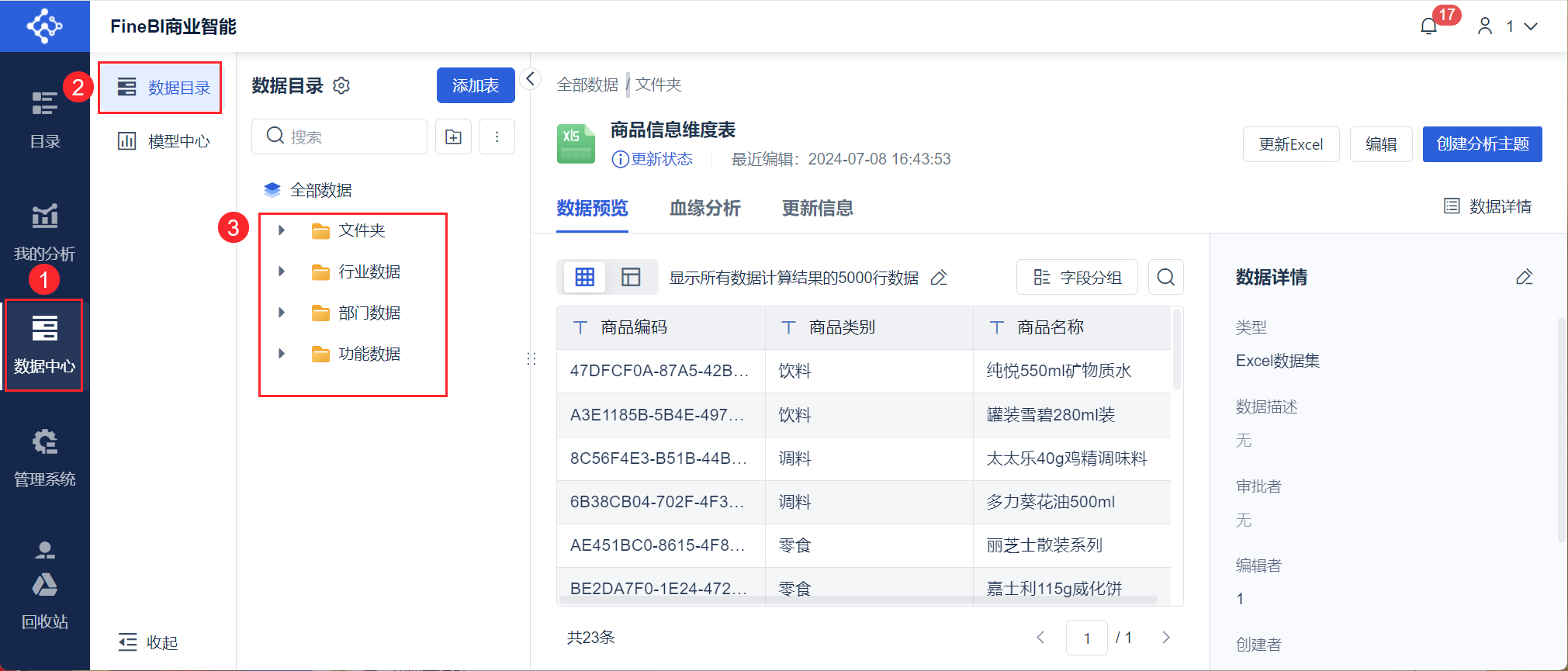Open the 更新状态 link

[x=662, y=159]
